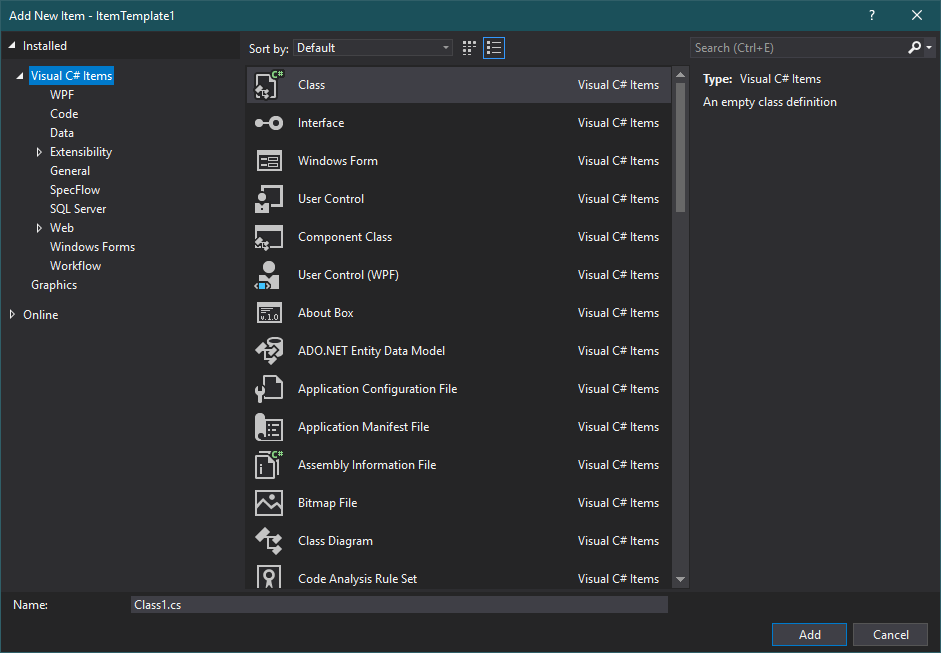
Task: Select the ADO.NET Entity Data Model icon
Action: tap(269, 351)
